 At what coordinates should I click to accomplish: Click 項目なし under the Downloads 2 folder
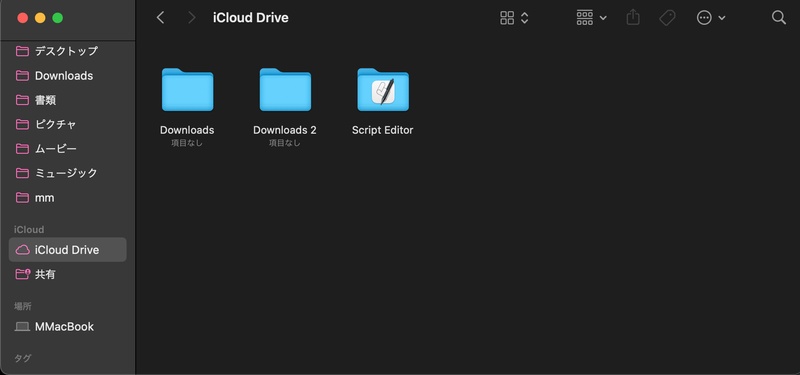[285, 143]
